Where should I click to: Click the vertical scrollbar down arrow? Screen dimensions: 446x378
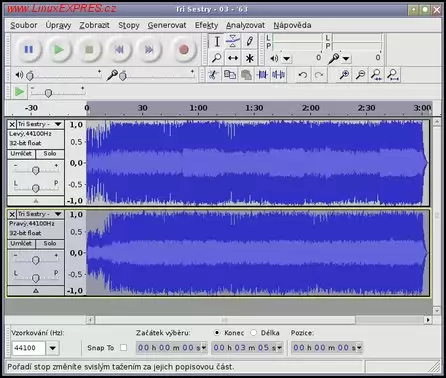(x=437, y=311)
